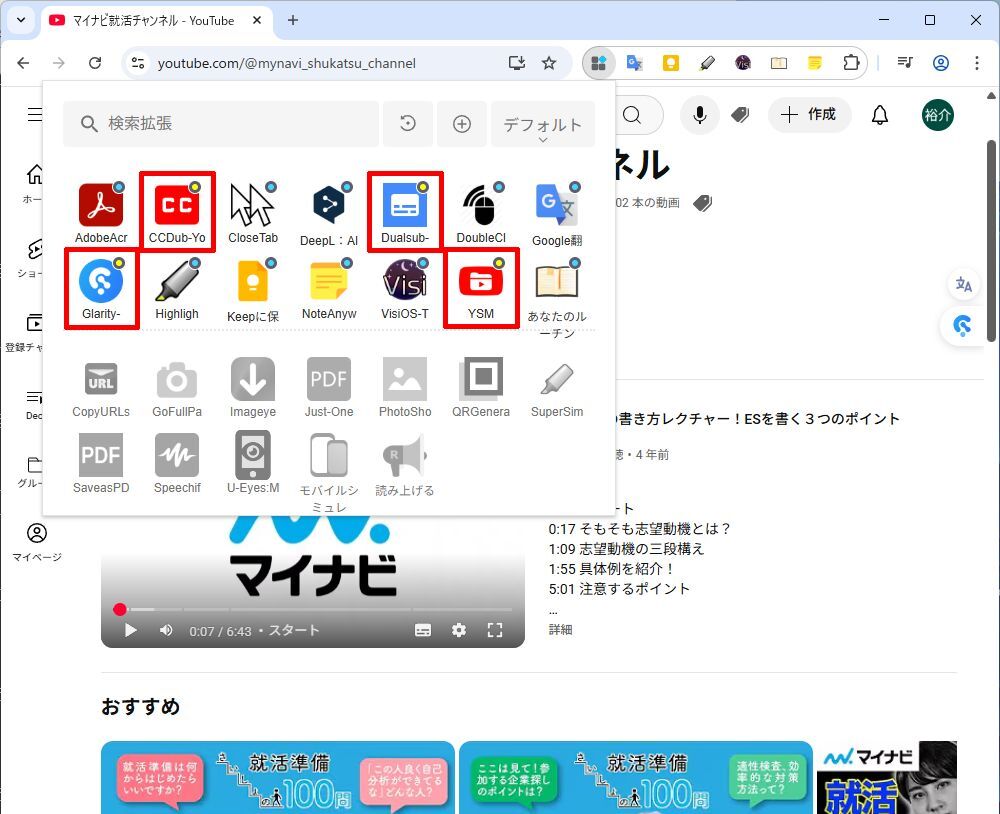Start voice search with the microphone
The height and width of the screenshot is (814, 1000).
tap(700, 115)
